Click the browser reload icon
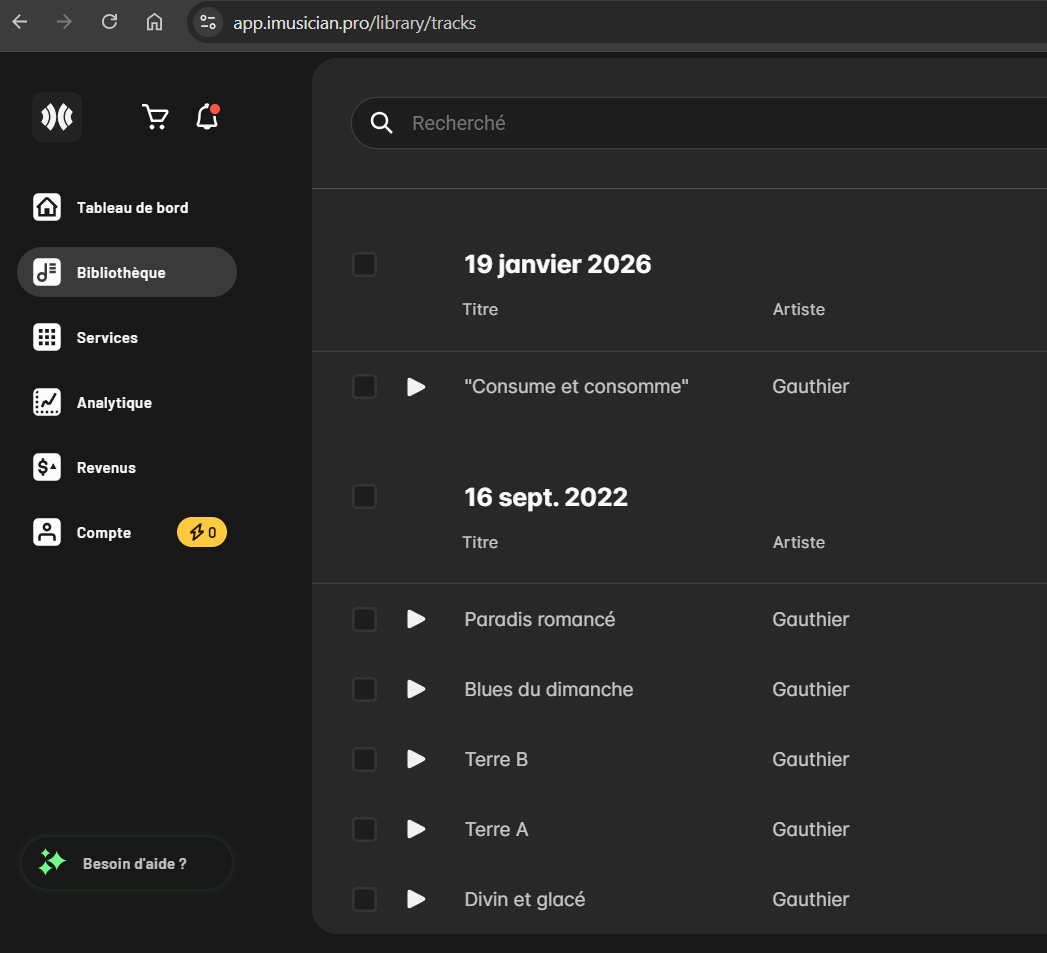Image resolution: width=1047 pixels, height=953 pixels. click(x=110, y=22)
